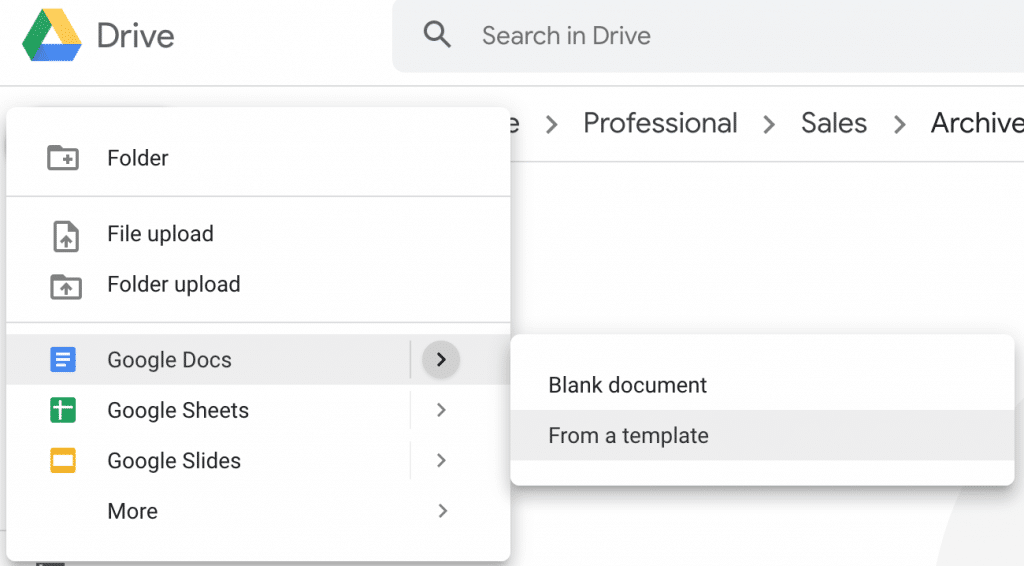This screenshot has height=566, width=1024.
Task: Select the More menu entry
Action: pyautogui.click(x=132, y=511)
